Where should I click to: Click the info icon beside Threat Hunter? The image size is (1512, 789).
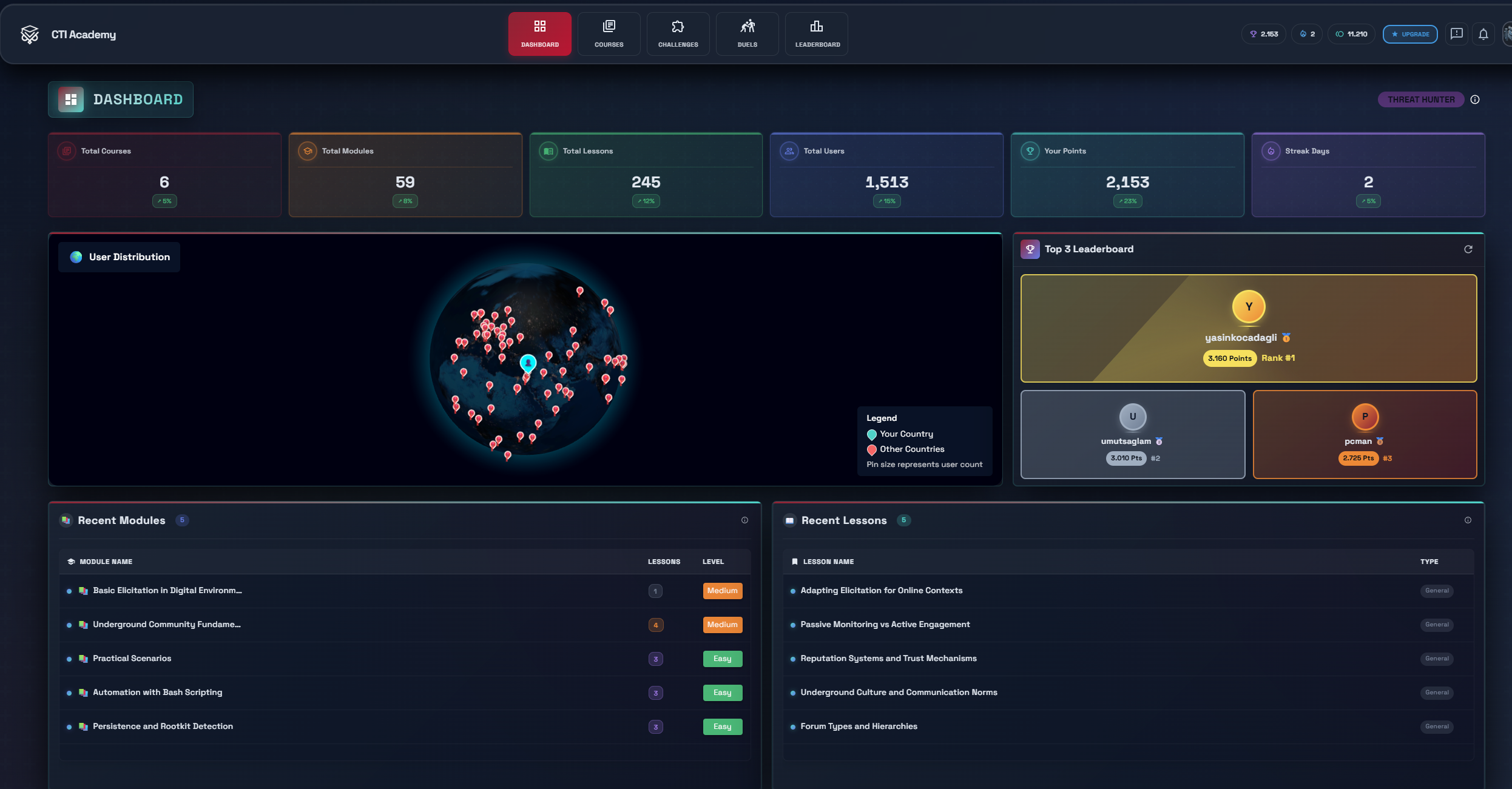1475,99
